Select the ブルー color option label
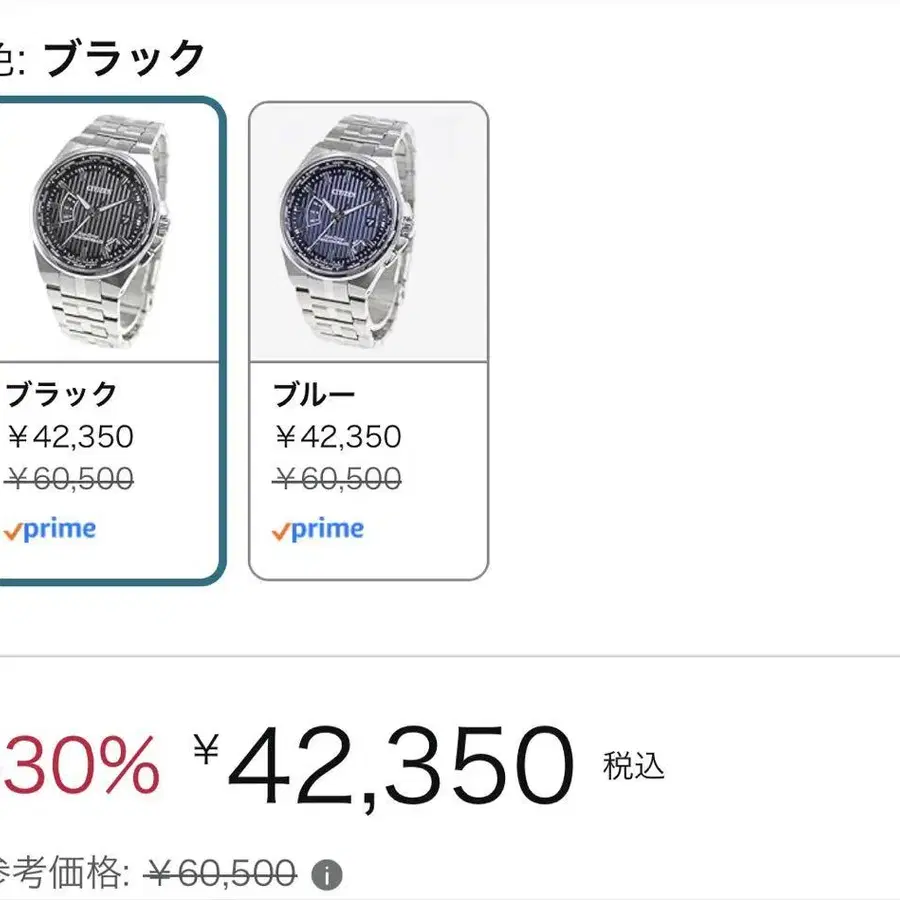This screenshot has height=900, width=900. coord(314,395)
